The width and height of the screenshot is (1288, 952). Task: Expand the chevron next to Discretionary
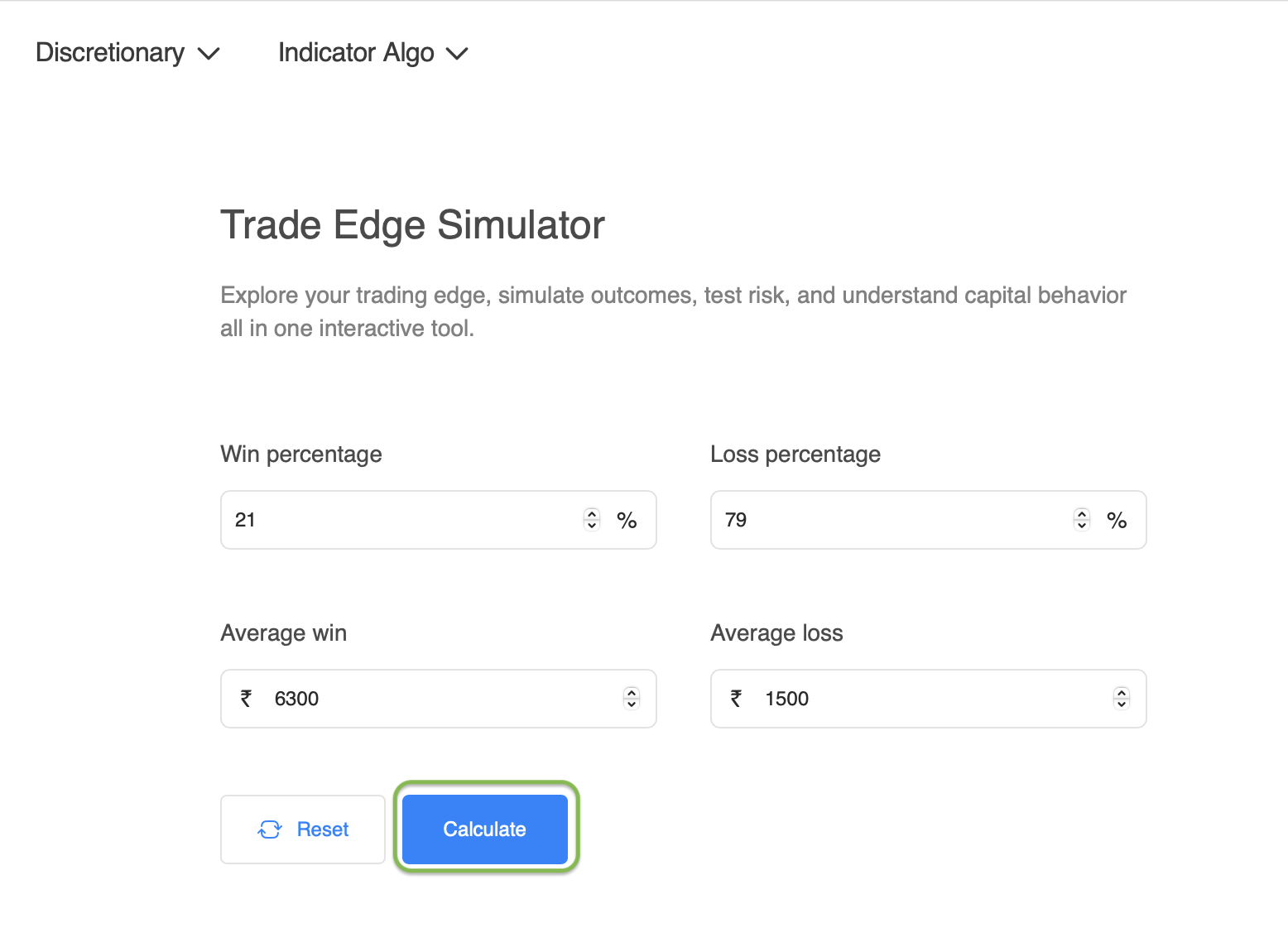coord(209,54)
